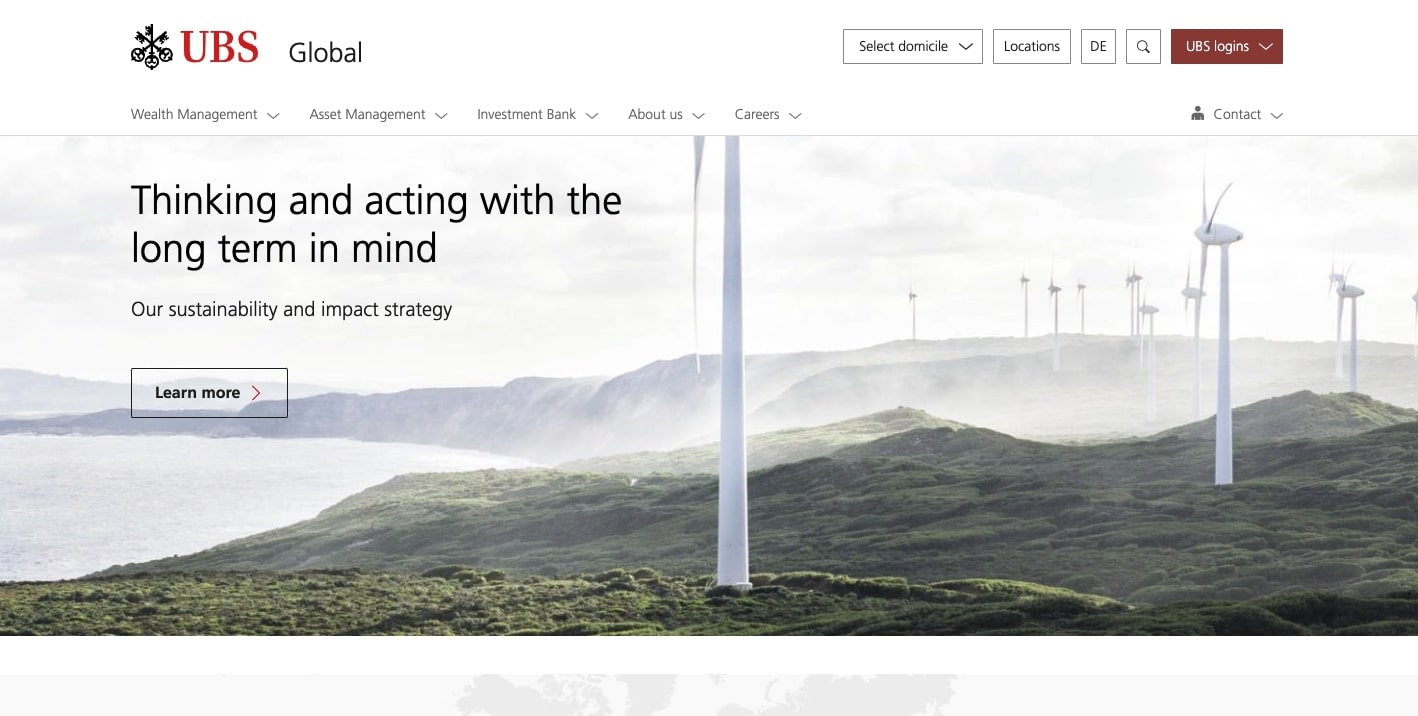
Task: Expand the UBS logins dropdown
Action: click(x=1227, y=46)
